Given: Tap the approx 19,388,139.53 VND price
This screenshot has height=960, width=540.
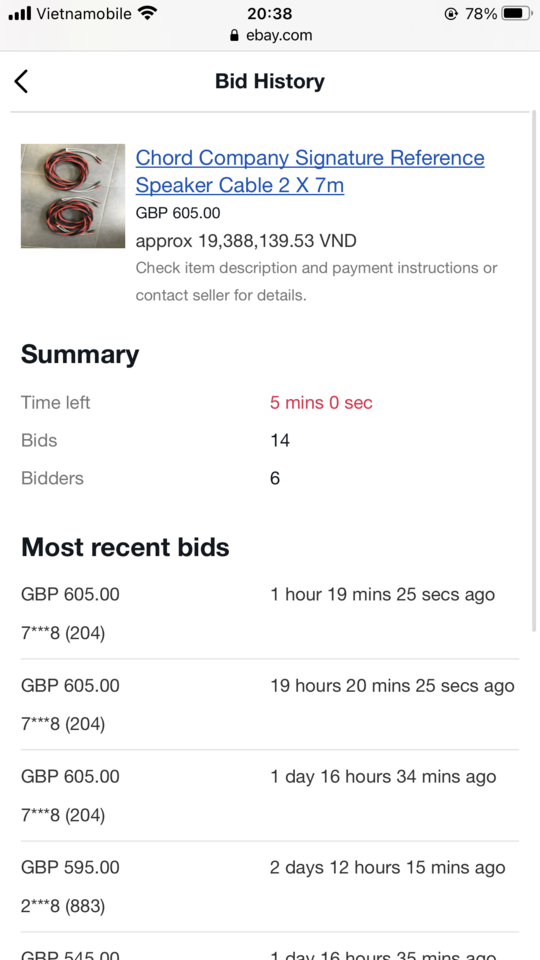Looking at the screenshot, I should pos(246,241).
